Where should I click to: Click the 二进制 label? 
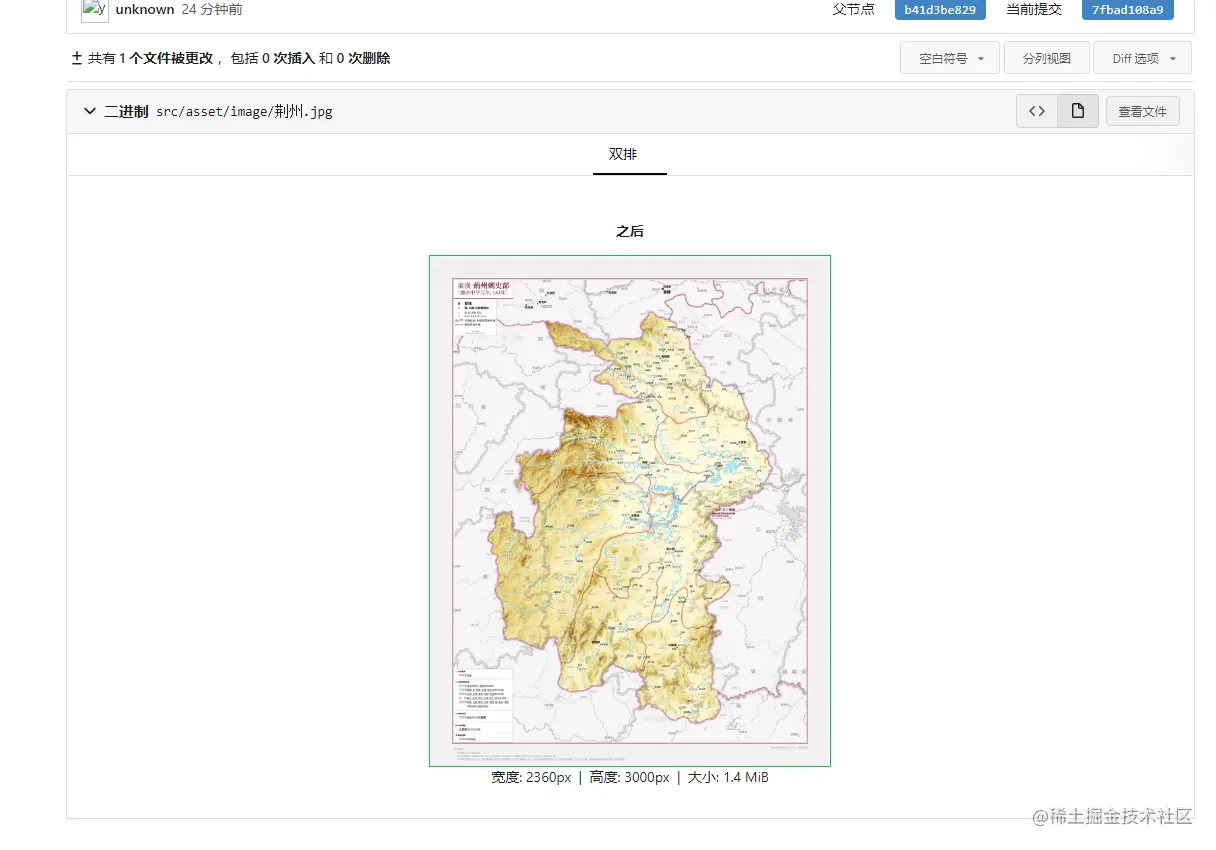pyautogui.click(x=126, y=111)
